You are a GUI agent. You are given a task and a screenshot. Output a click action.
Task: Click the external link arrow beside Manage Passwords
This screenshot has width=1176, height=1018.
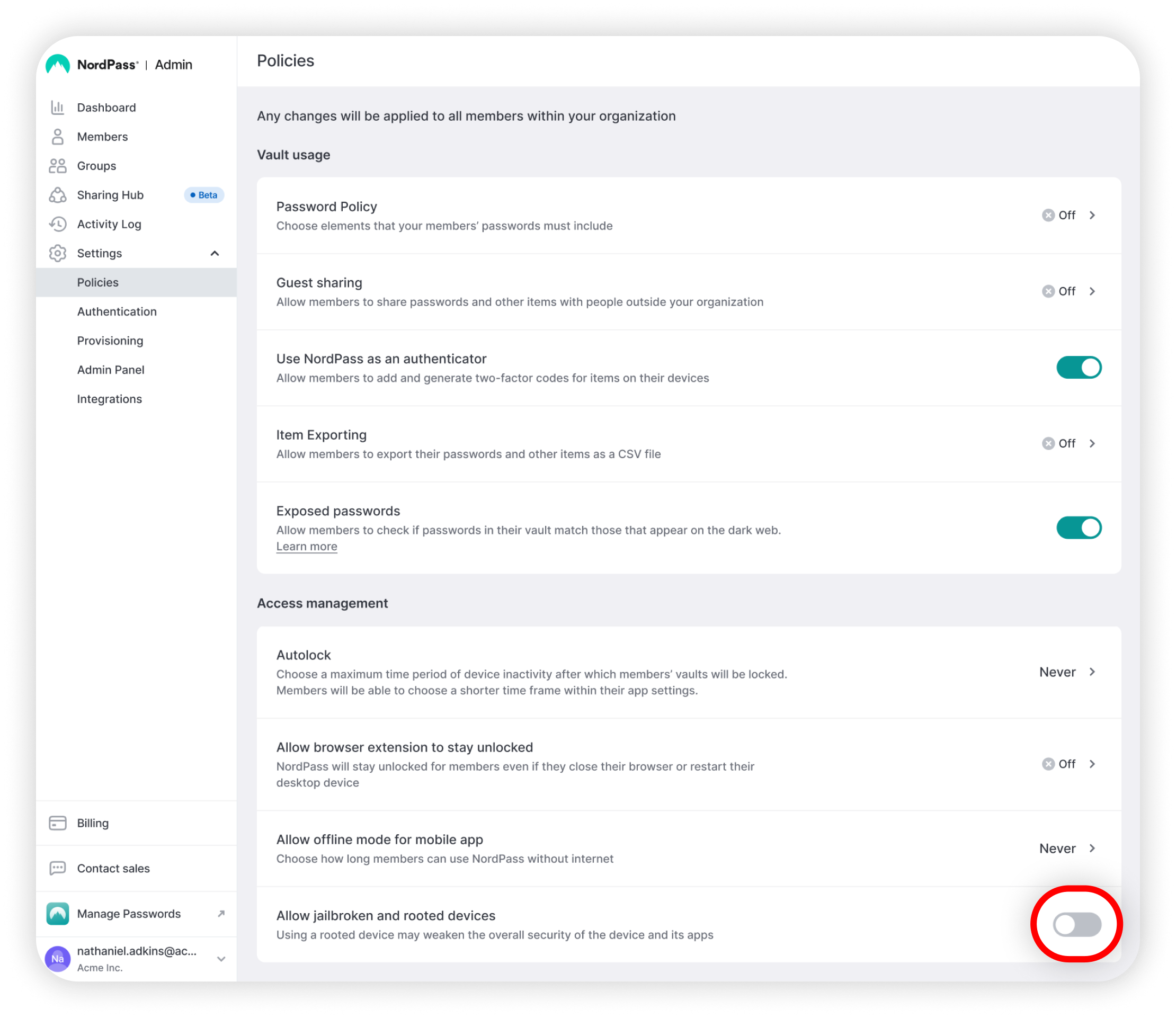[221, 914]
